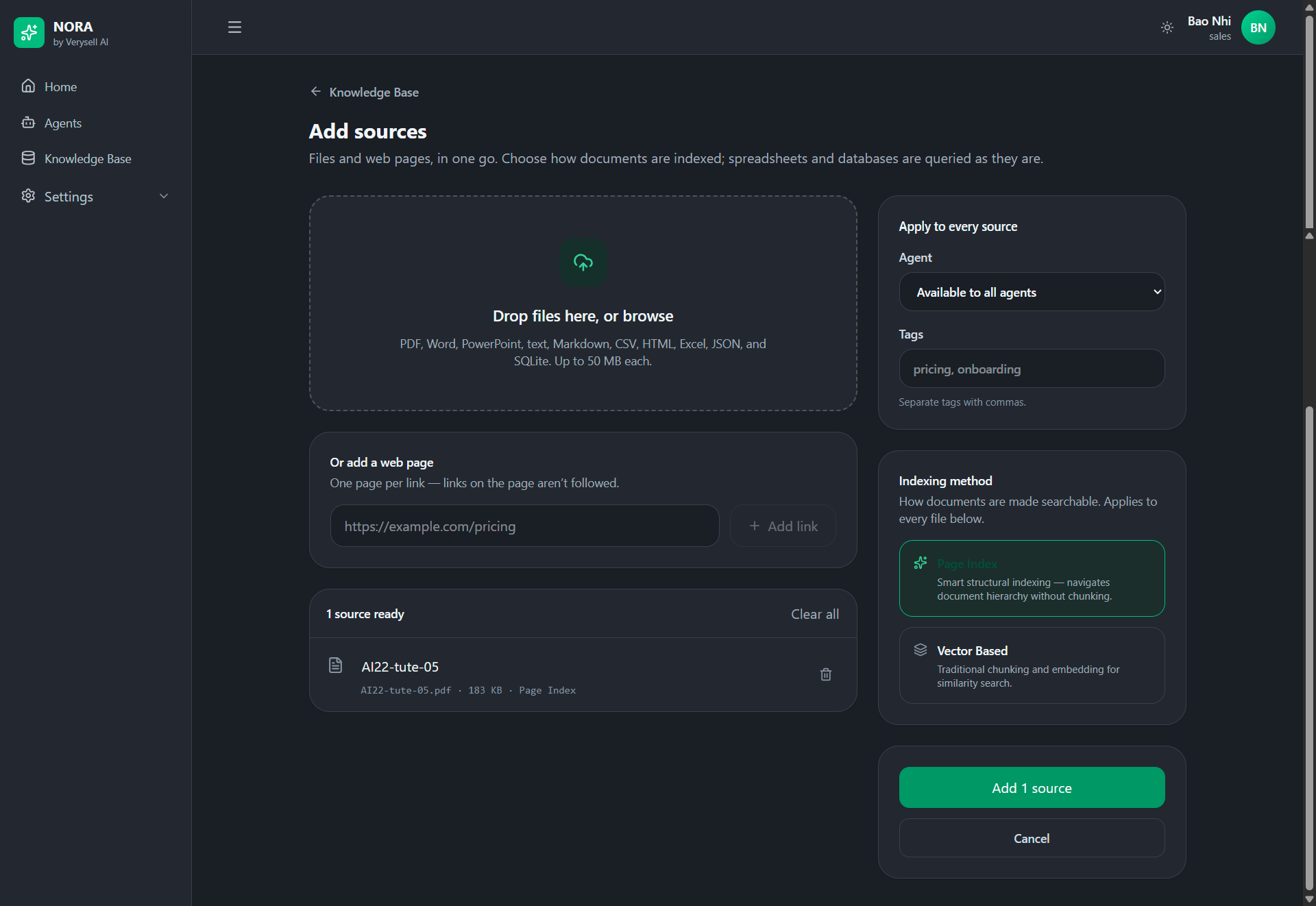Viewport: 1316px width, 906px height.
Task: Open the Available to all agents dropdown
Action: click(x=1032, y=292)
